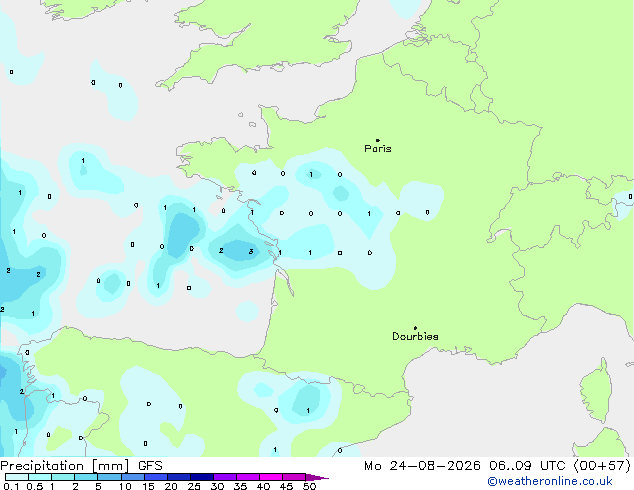Pick the 10–15 mm blue legend swatch
This screenshot has width=634, height=490.
pos(133,477)
